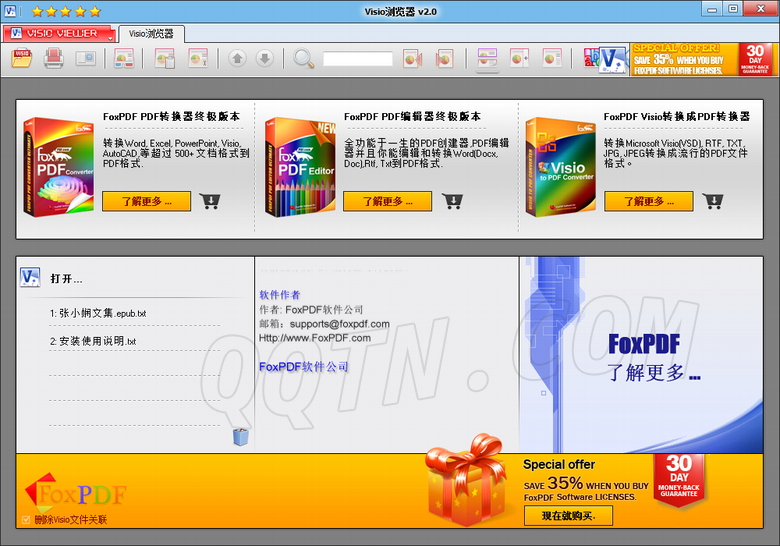780x546 pixels.
Task: Click the 打开... open file entry
Action: (x=66, y=279)
